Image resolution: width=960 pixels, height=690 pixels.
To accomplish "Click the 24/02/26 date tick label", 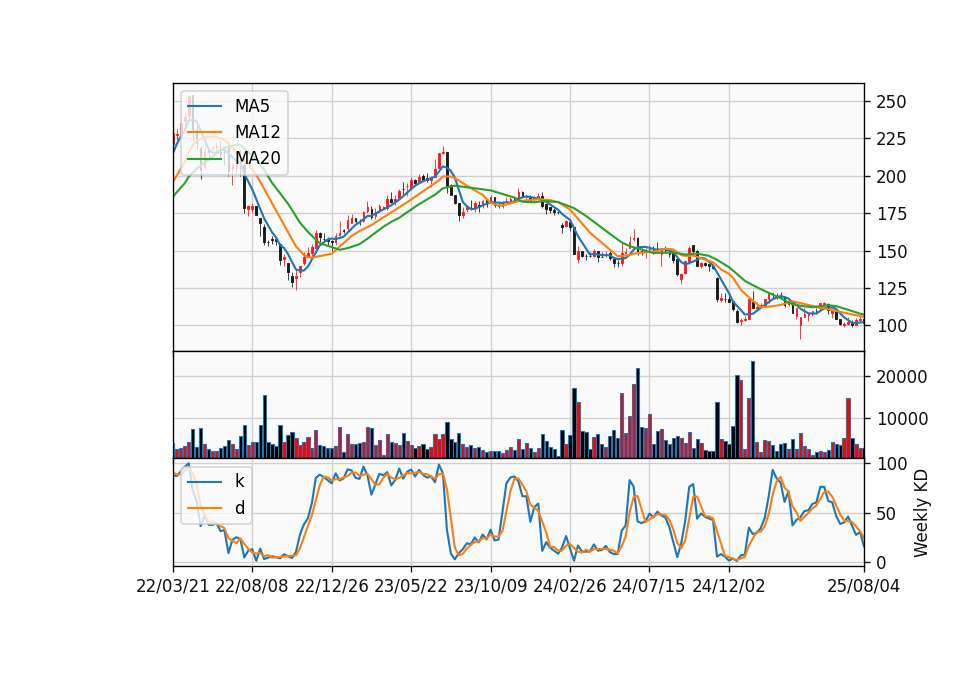I will [569, 586].
